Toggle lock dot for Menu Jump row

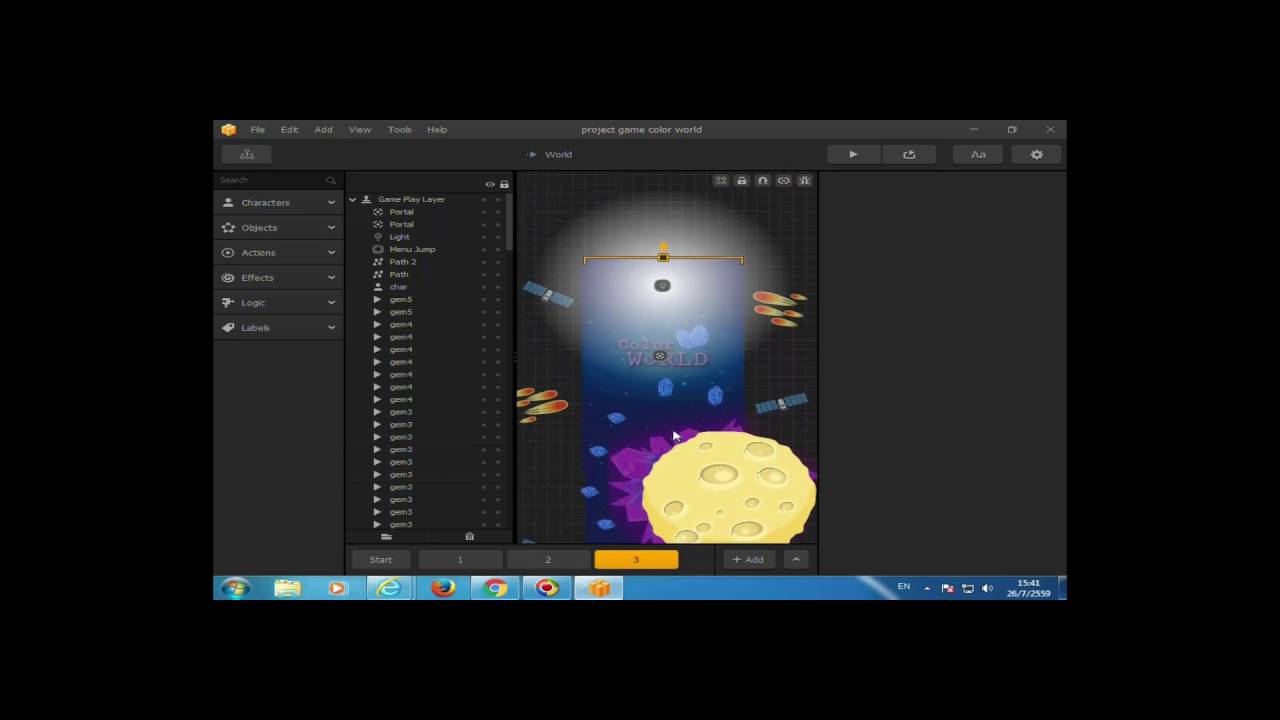click(x=498, y=249)
